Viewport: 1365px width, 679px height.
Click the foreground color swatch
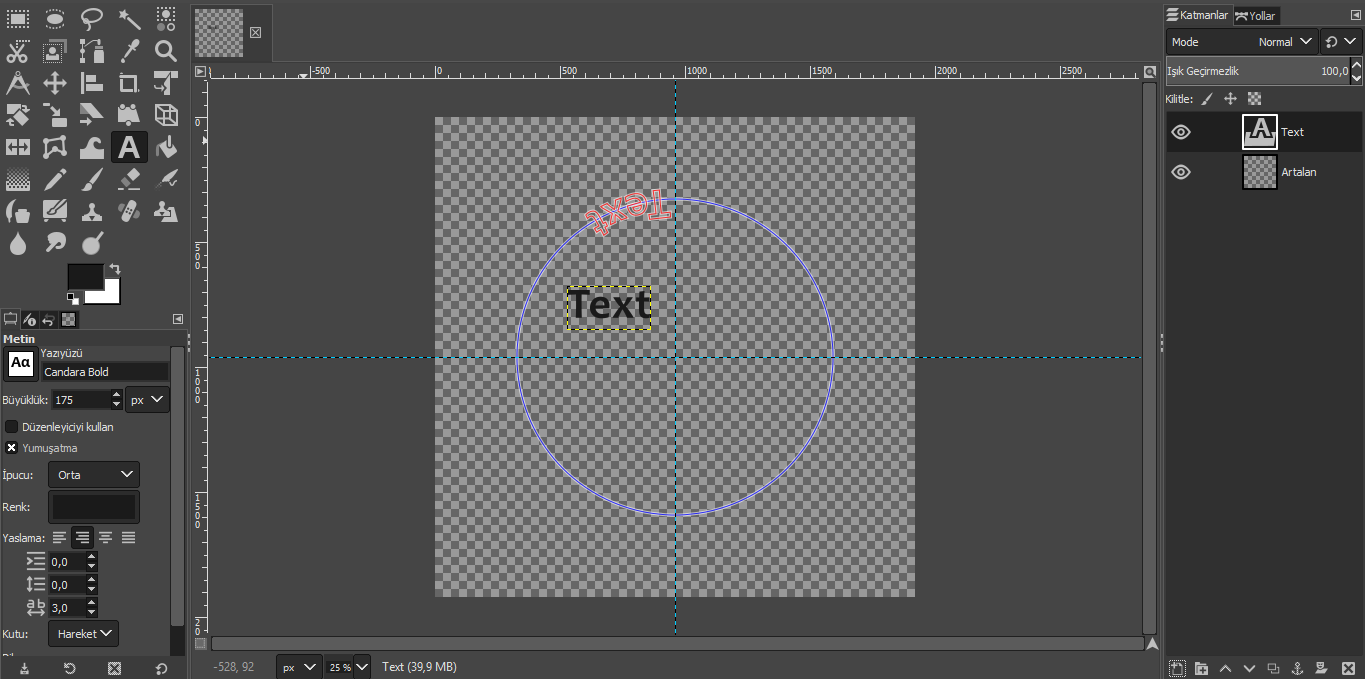coord(84,276)
